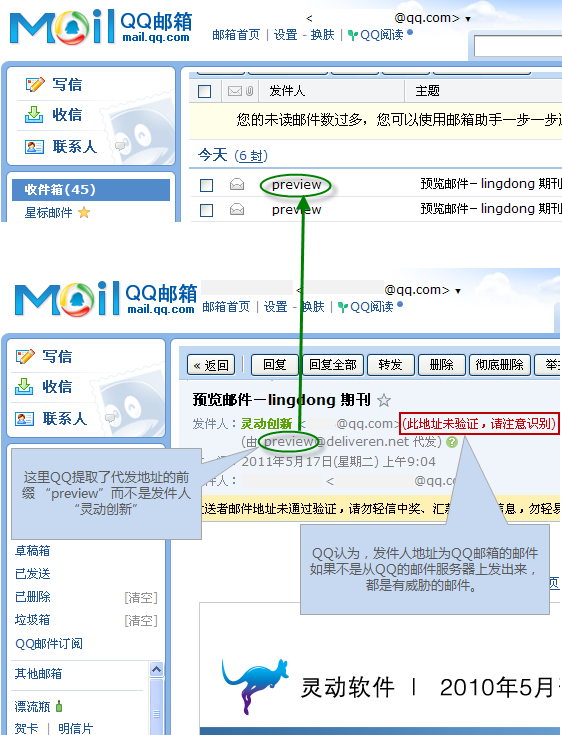Open 贺卡 greeting cards
The image size is (562, 735).
[x=26, y=728]
